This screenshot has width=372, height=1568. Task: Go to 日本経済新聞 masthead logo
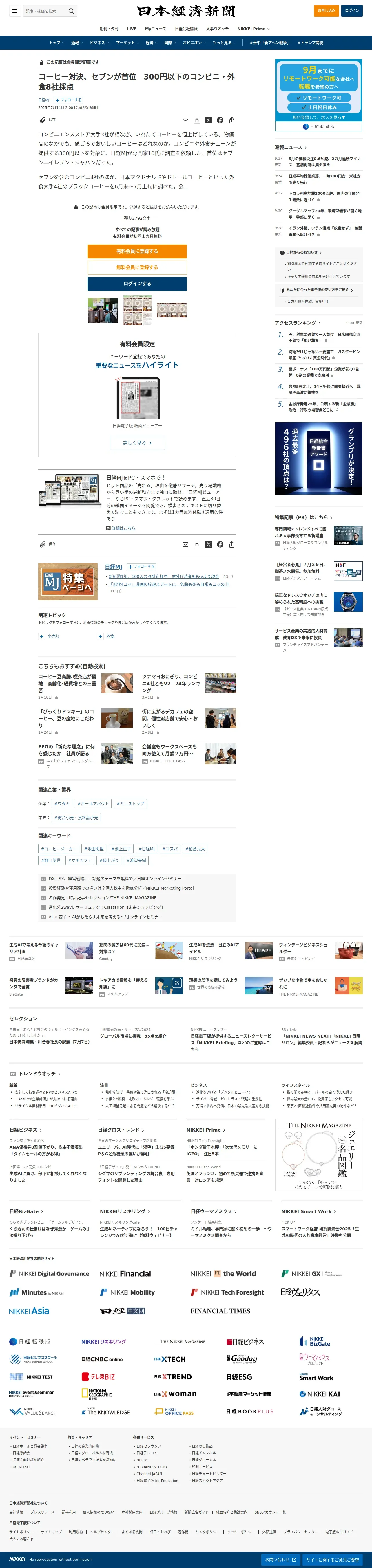tap(186, 11)
